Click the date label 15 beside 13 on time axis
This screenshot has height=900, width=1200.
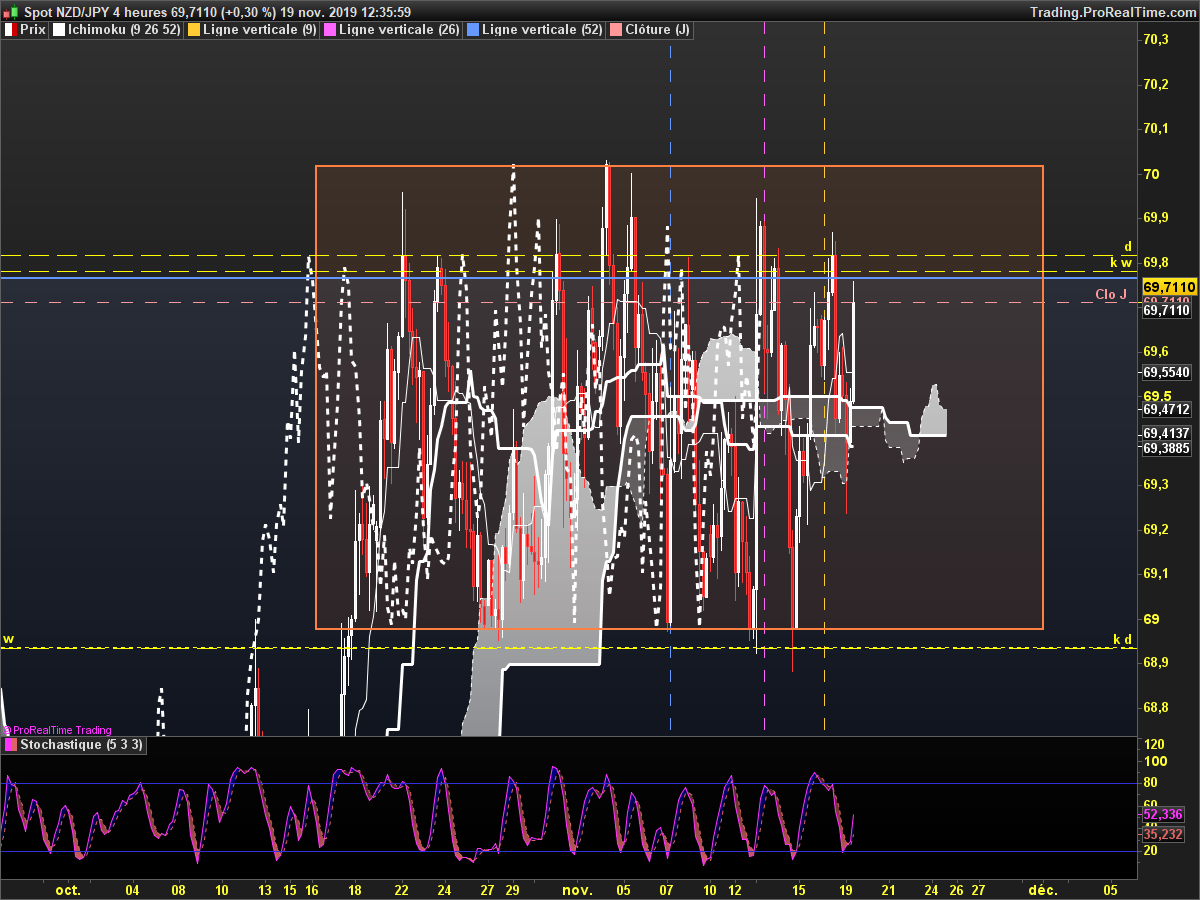point(289,889)
